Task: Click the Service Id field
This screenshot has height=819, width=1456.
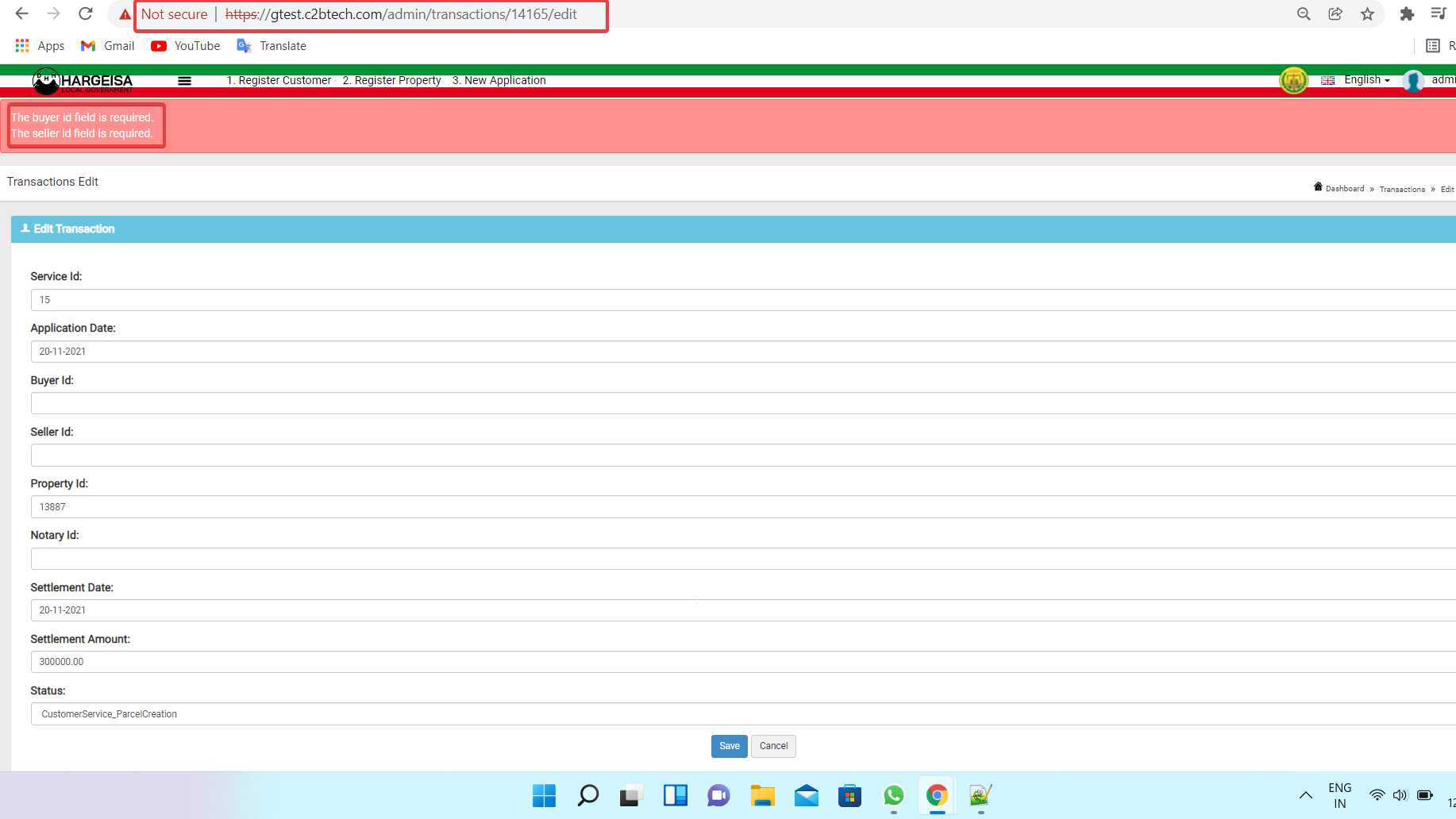Action: (x=743, y=300)
